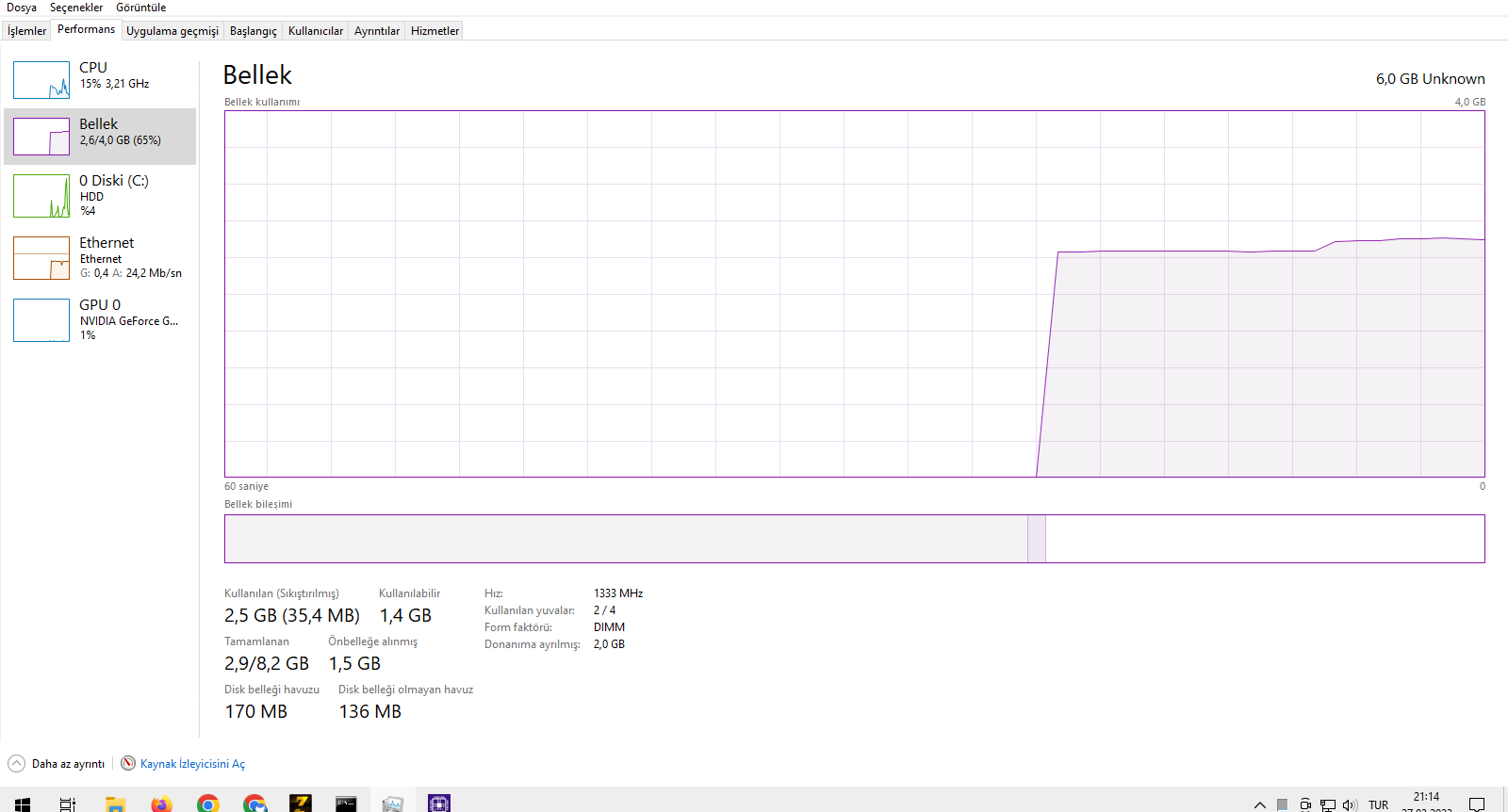The height and width of the screenshot is (812, 1508).
Task: Select the Bellek mini graph thumbnail
Action: 41,137
